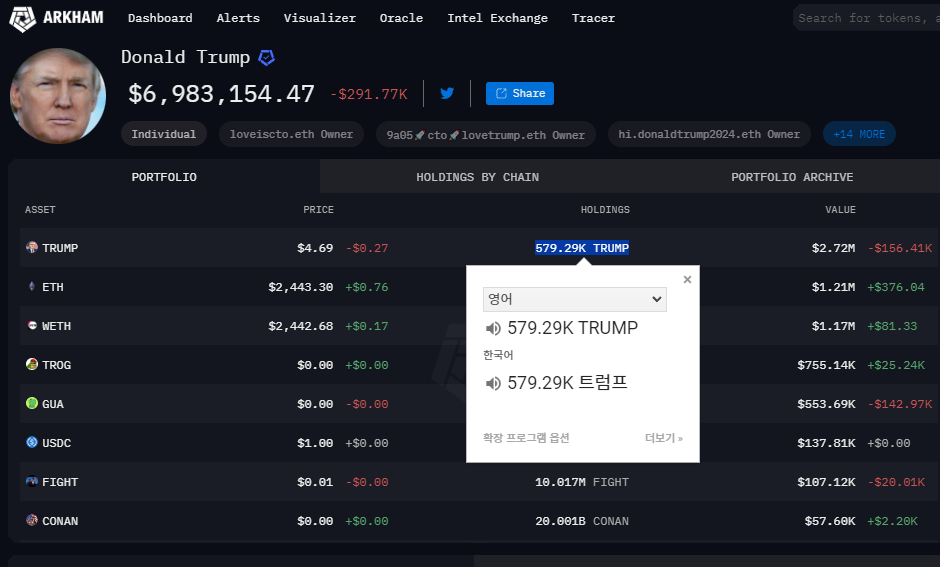Click the loveiscto.eth Owner tag
This screenshot has height=567, width=940.
point(291,134)
